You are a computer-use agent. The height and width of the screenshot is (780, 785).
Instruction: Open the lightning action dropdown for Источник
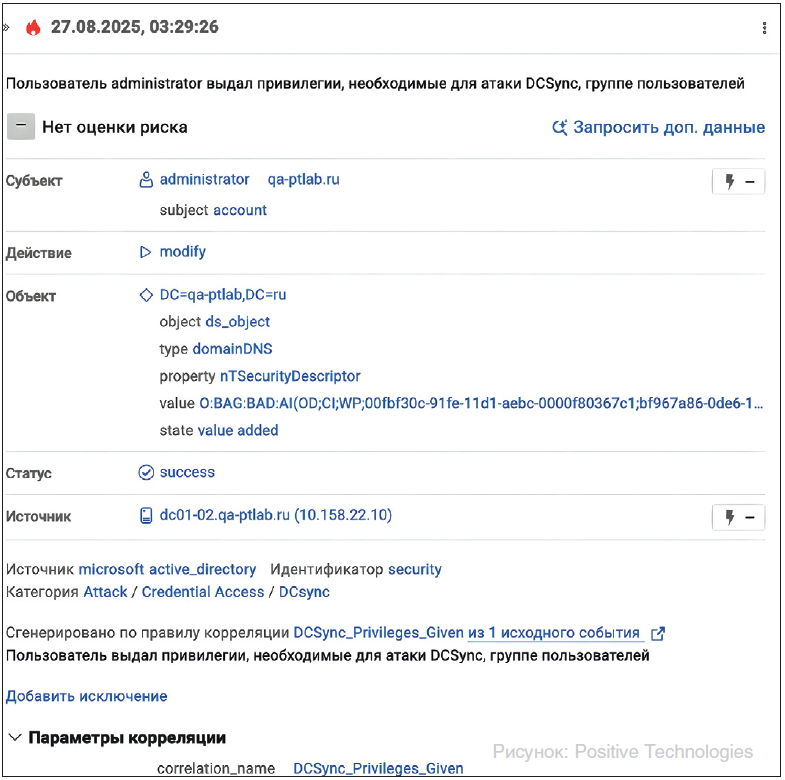tap(738, 517)
